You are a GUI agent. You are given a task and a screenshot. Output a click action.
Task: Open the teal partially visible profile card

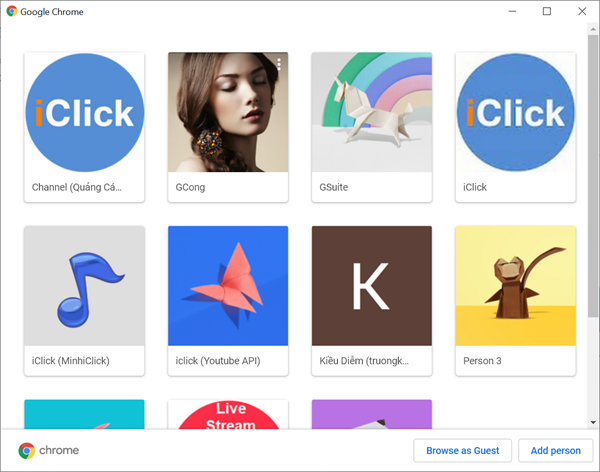tap(84, 414)
